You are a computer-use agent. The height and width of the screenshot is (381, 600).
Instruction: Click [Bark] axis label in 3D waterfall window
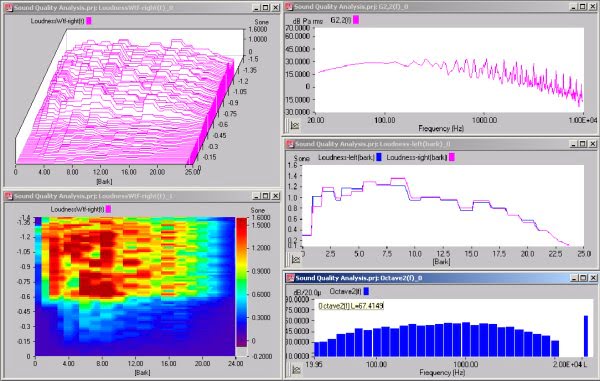[x=104, y=181]
